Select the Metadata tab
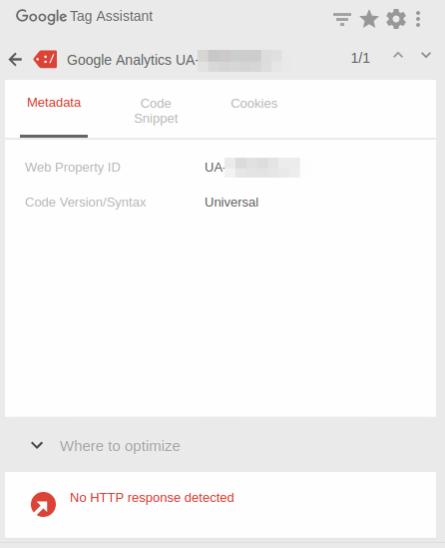 point(54,103)
